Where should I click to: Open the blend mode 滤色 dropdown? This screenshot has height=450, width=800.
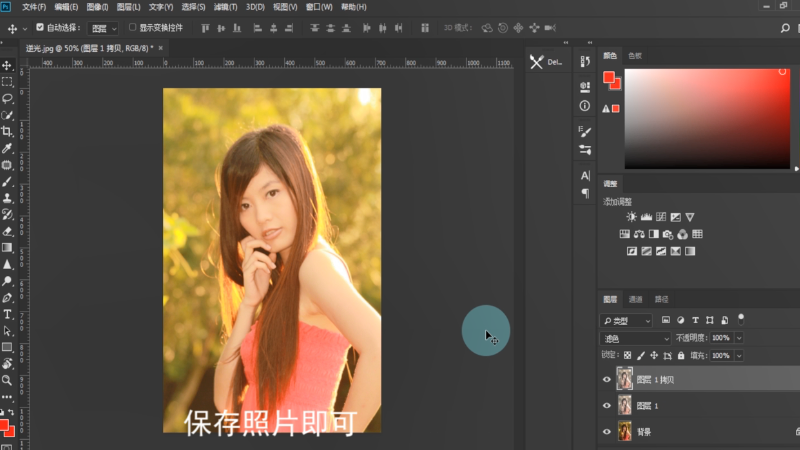[x=635, y=338]
